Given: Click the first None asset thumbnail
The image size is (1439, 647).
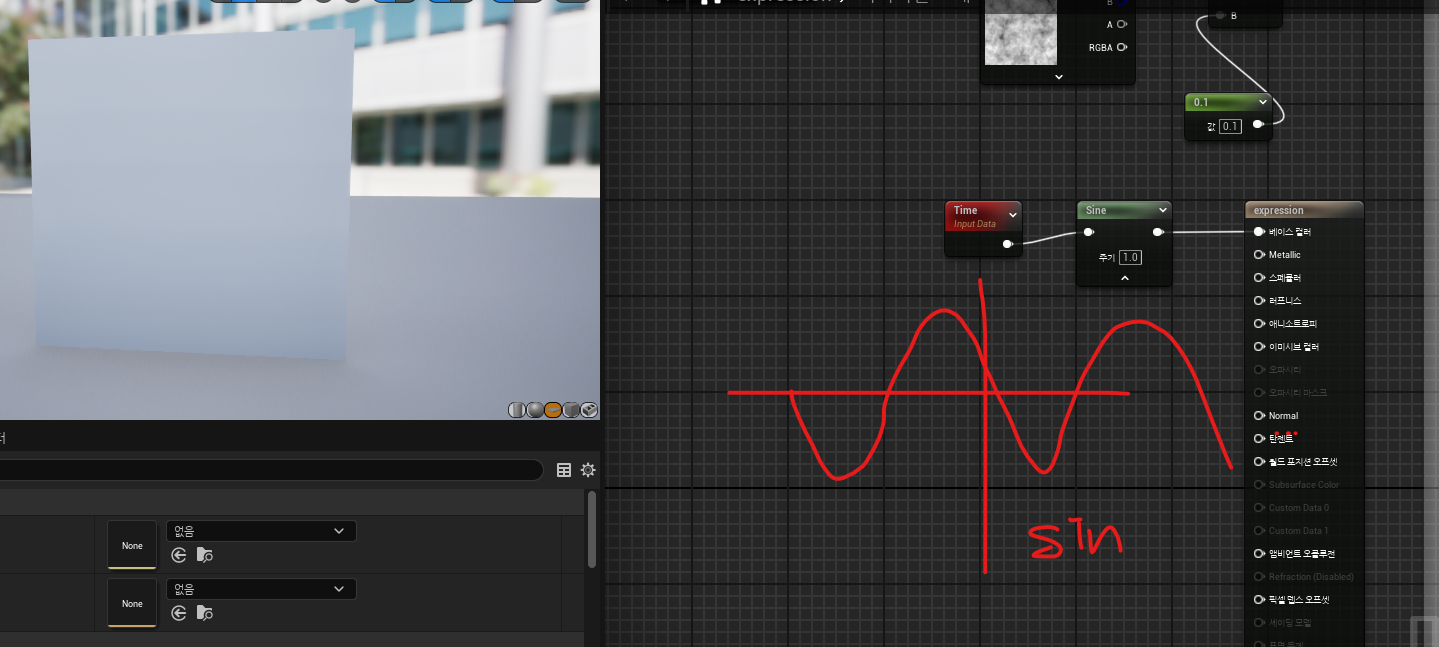Looking at the screenshot, I should coord(132,545).
